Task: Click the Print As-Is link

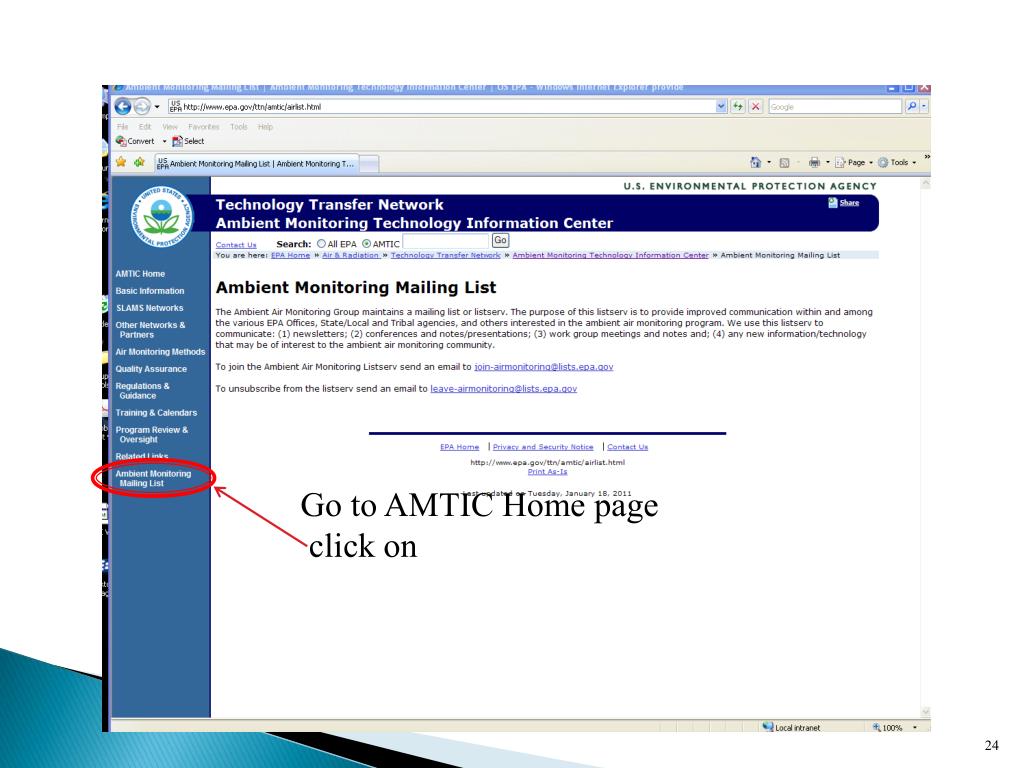Action: pyautogui.click(x=547, y=472)
